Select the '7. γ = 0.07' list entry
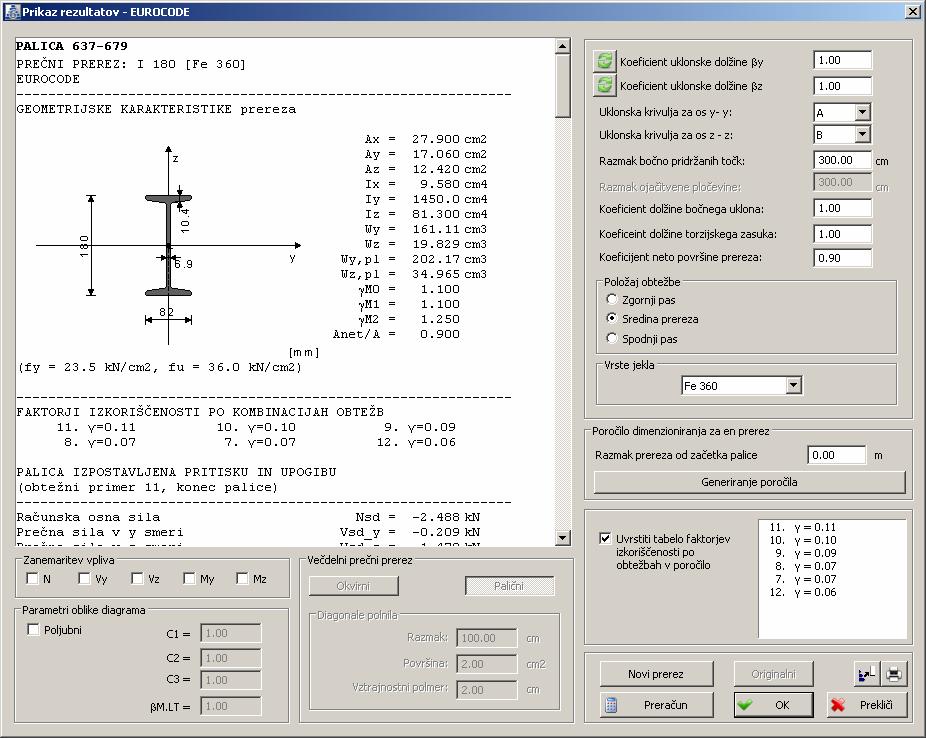The width and height of the screenshot is (926, 738). click(x=806, y=579)
